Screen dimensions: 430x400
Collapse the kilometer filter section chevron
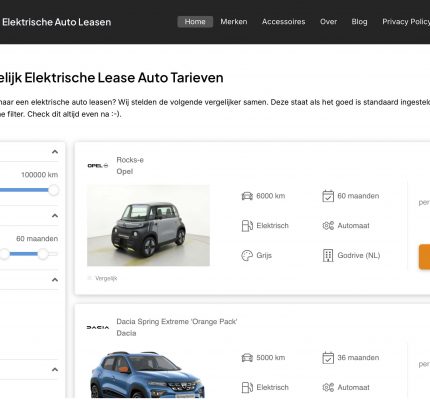tap(55, 152)
